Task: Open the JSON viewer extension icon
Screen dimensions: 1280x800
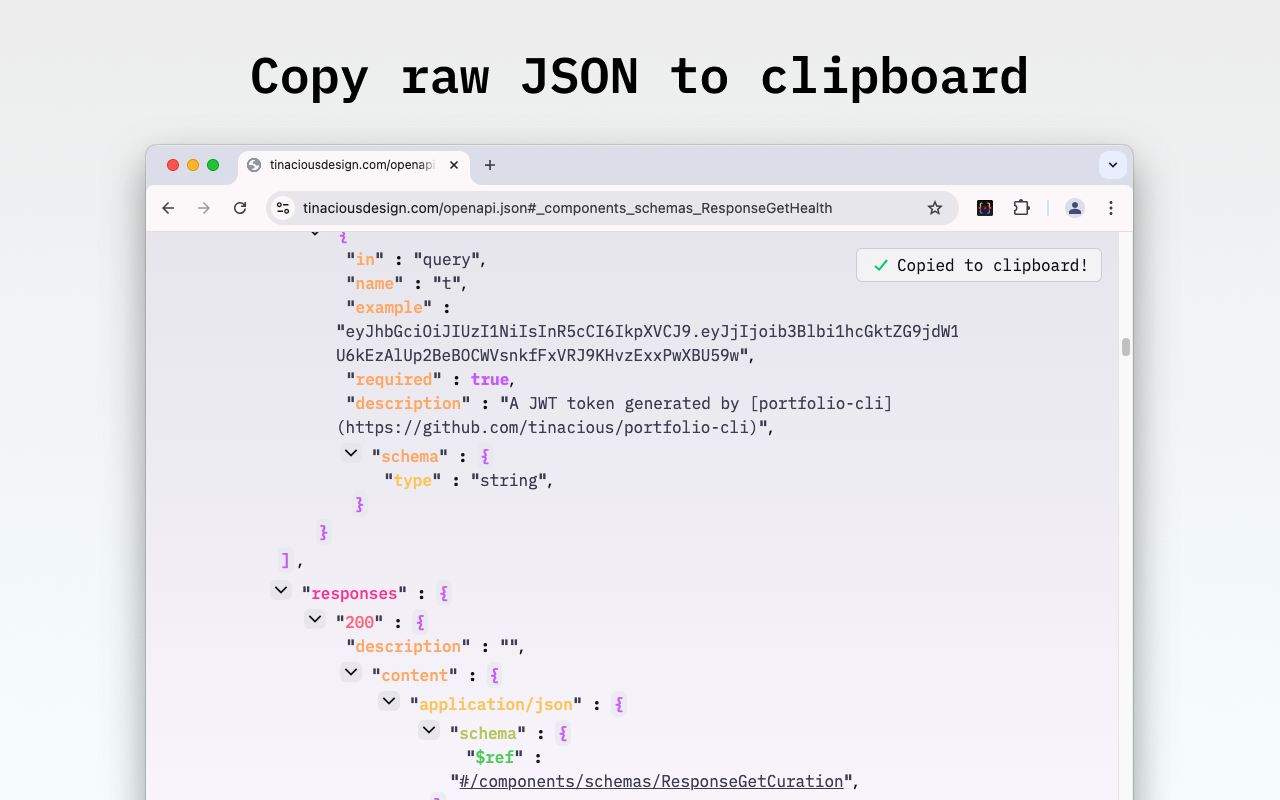Action: [x=985, y=208]
